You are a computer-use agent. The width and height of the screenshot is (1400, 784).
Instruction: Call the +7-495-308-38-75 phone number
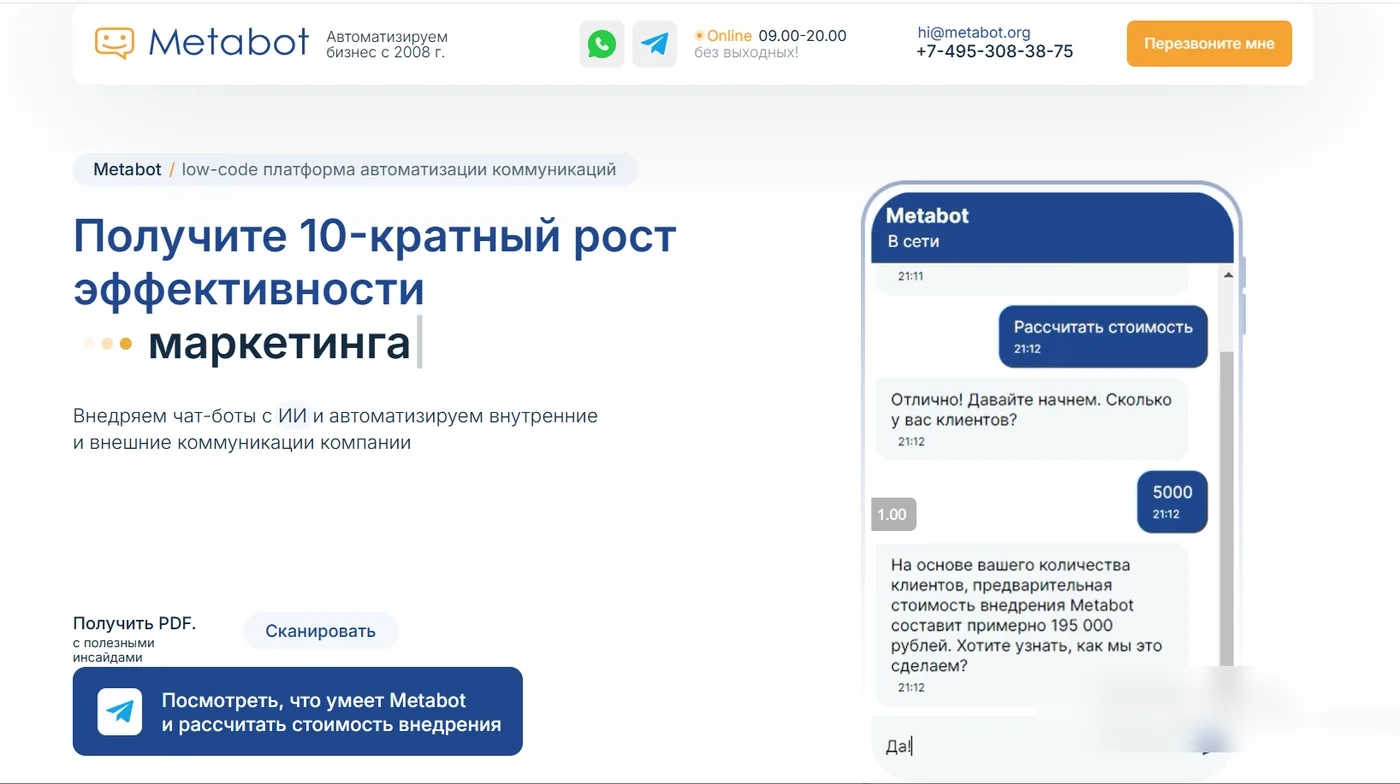pyautogui.click(x=995, y=52)
